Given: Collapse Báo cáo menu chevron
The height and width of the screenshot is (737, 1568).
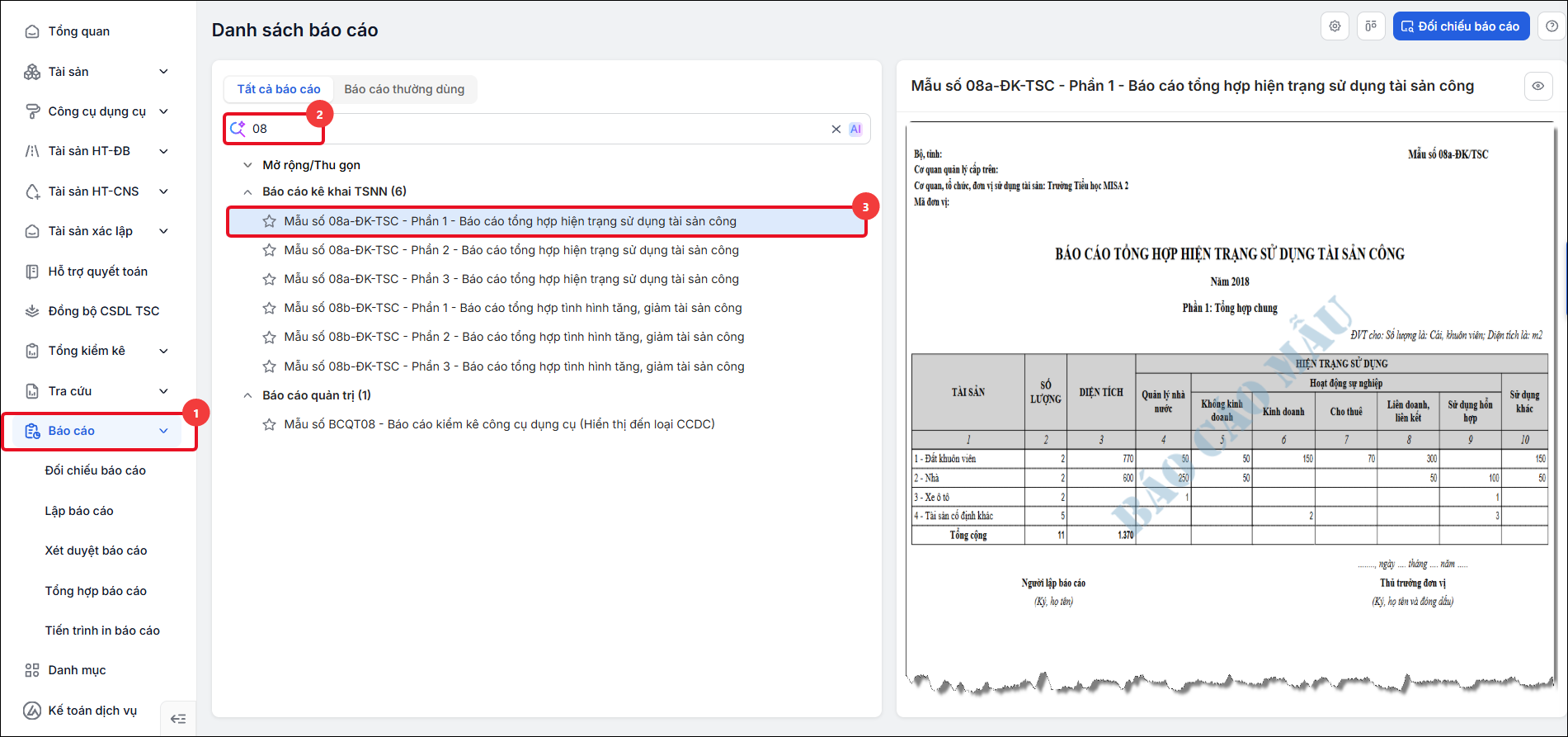Looking at the screenshot, I should tap(163, 431).
